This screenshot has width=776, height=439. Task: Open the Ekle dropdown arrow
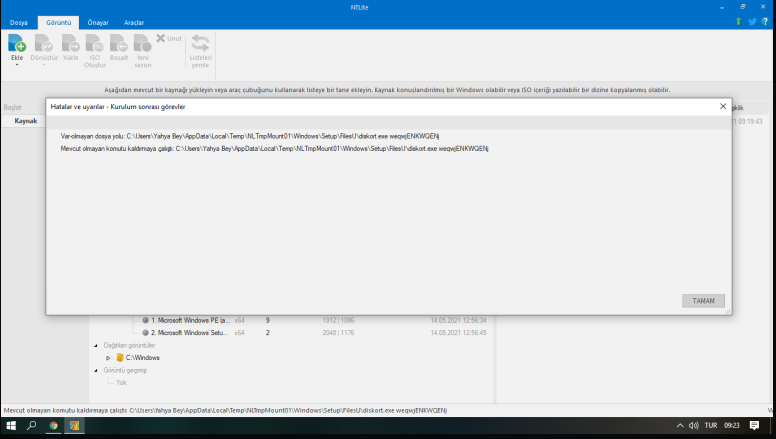point(17,65)
